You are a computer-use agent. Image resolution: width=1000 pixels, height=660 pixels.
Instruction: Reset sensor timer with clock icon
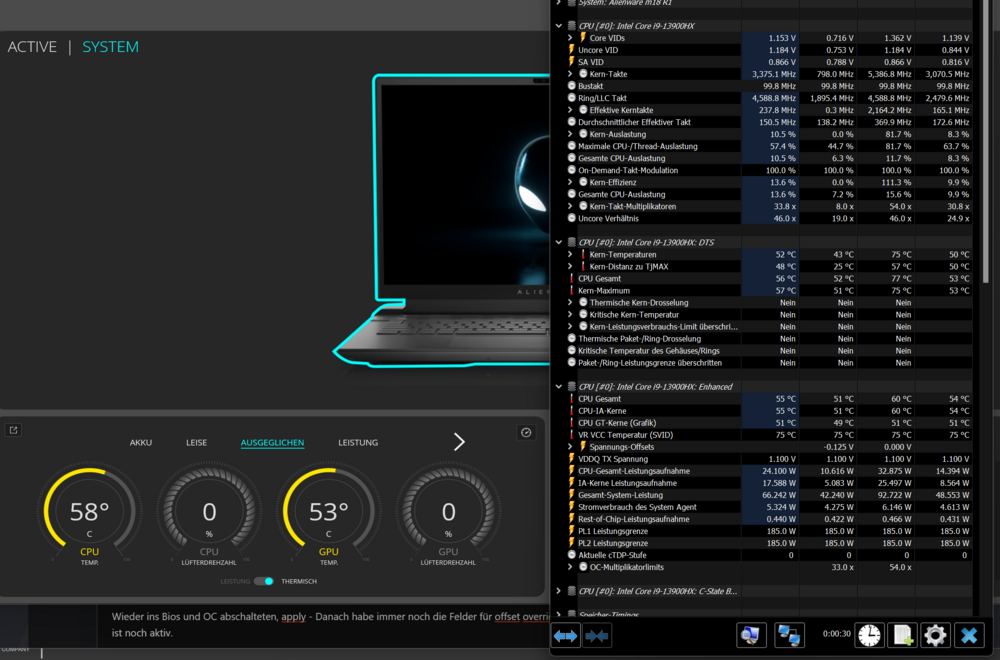(869, 635)
